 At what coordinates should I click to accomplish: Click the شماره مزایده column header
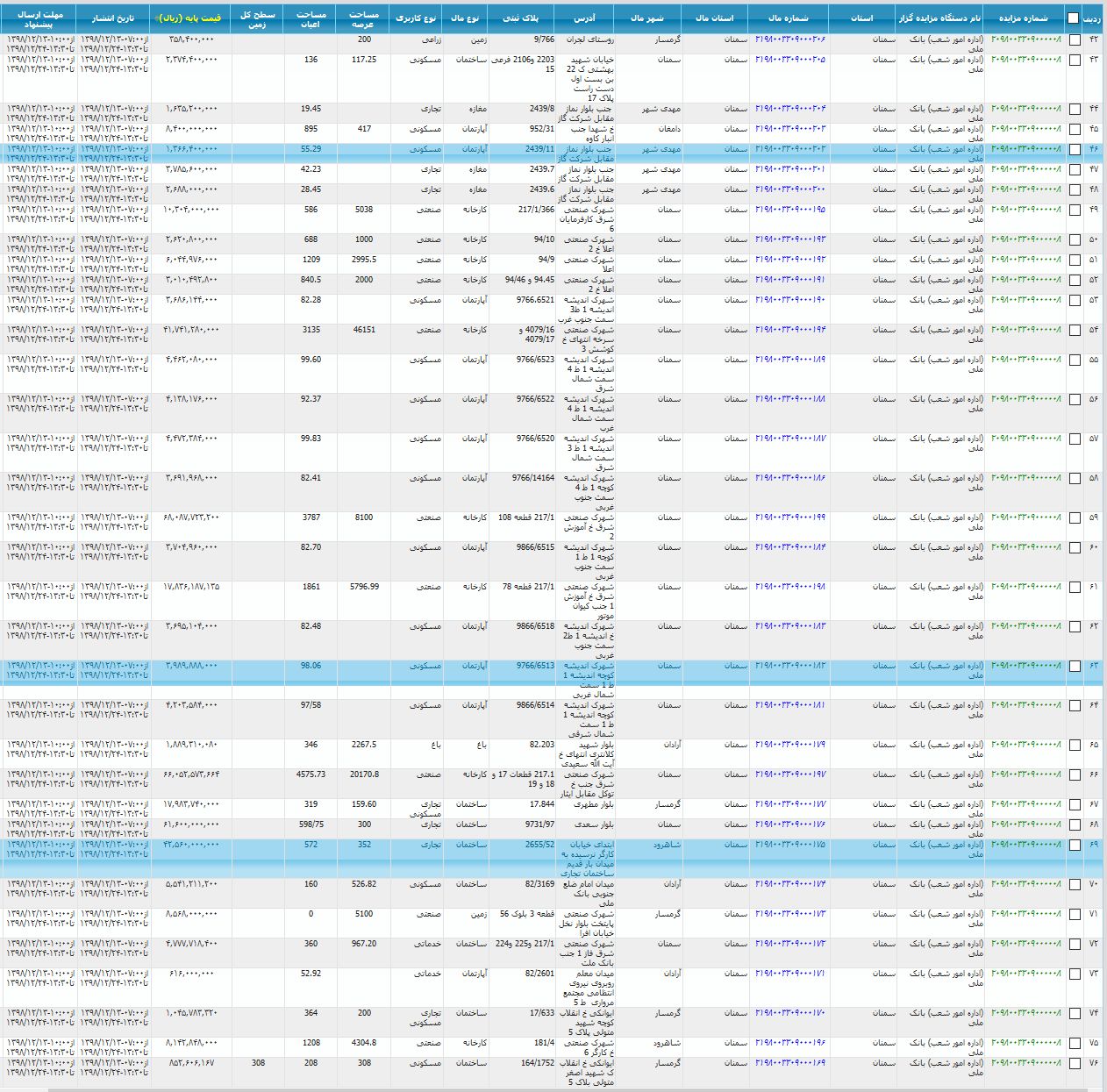pyautogui.click(x=1022, y=18)
